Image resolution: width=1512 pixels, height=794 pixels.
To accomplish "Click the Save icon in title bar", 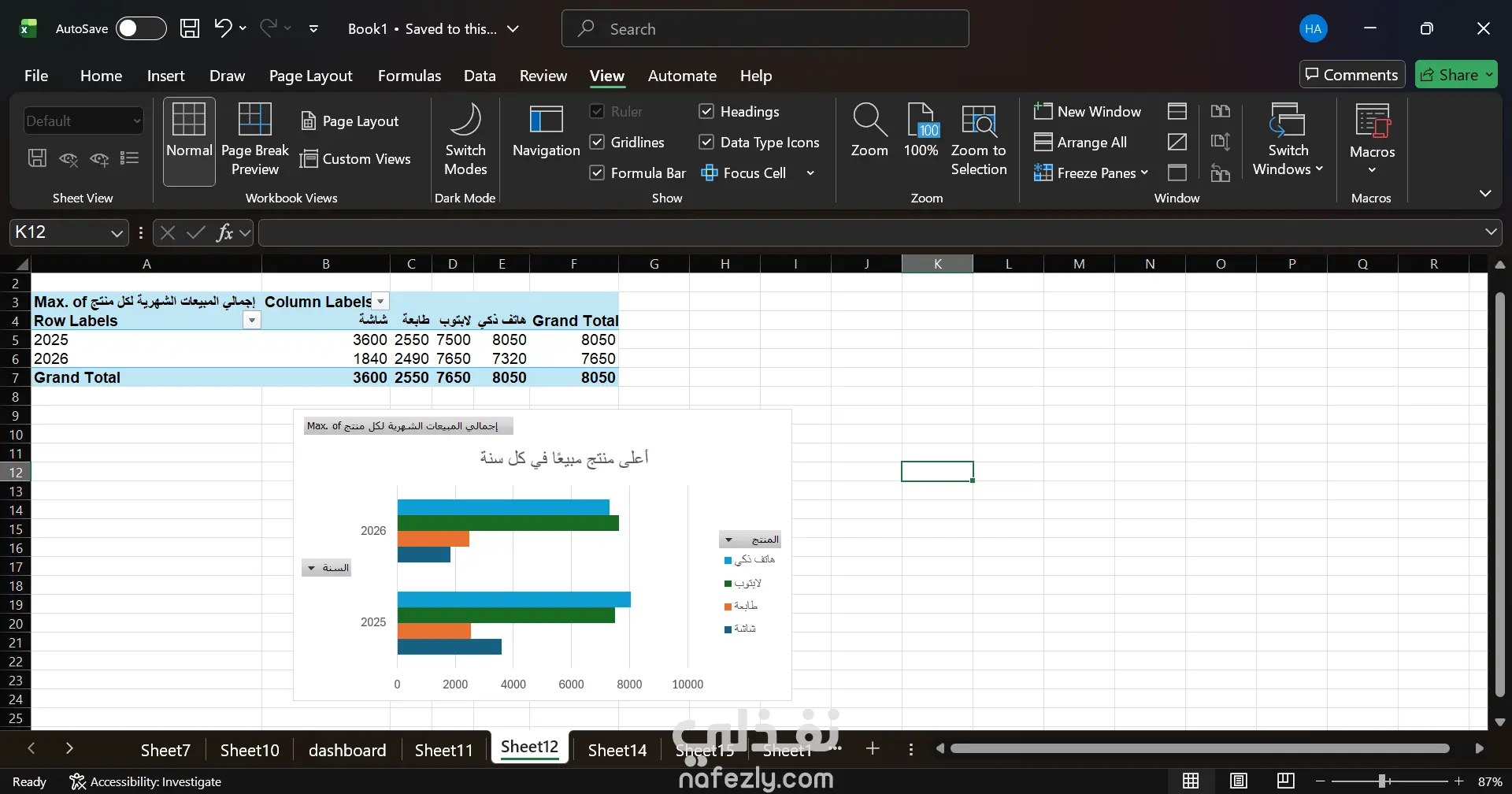I will 190,28.
